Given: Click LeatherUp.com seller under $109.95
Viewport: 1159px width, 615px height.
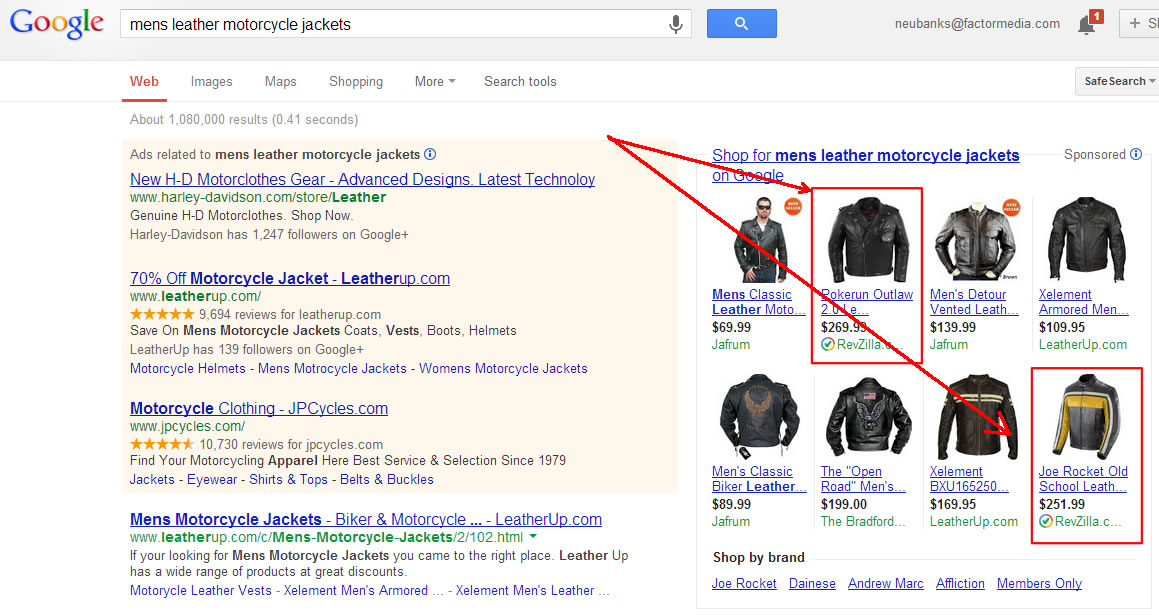Looking at the screenshot, I should click(x=1083, y=344).
